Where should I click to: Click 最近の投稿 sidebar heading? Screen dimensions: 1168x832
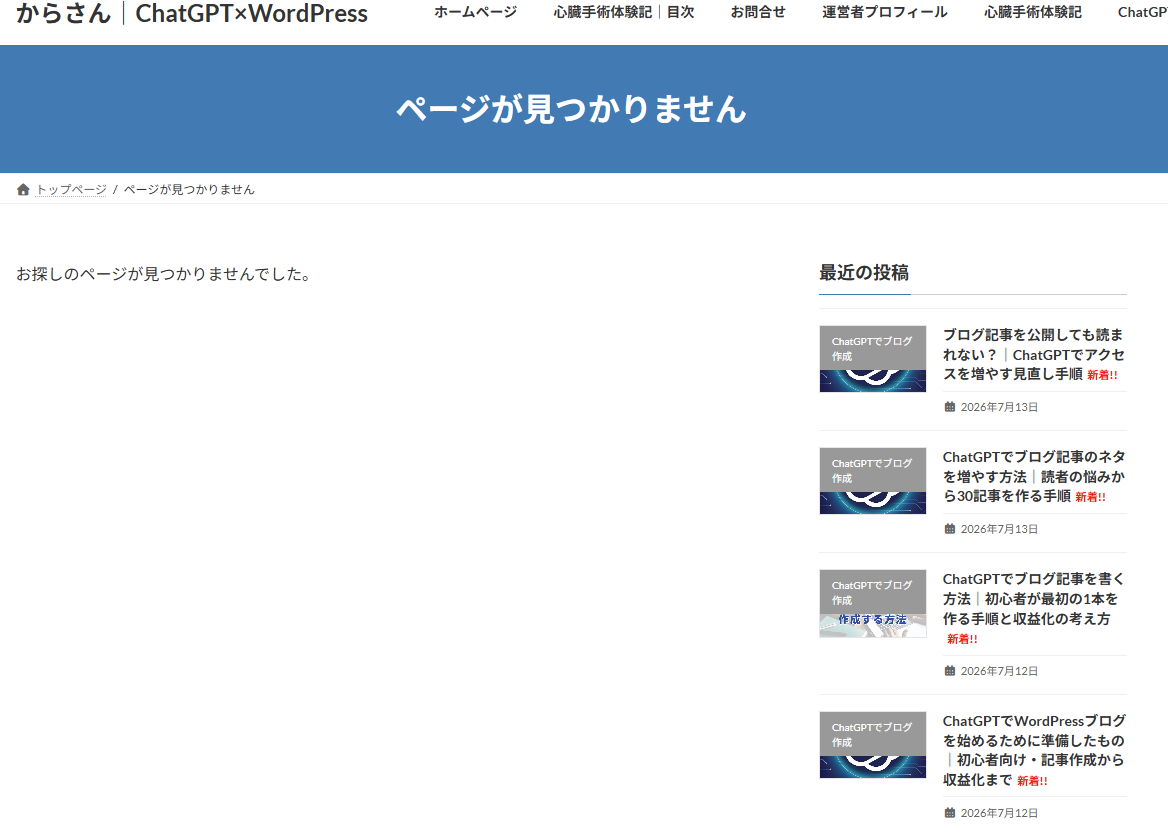(864, 273)
